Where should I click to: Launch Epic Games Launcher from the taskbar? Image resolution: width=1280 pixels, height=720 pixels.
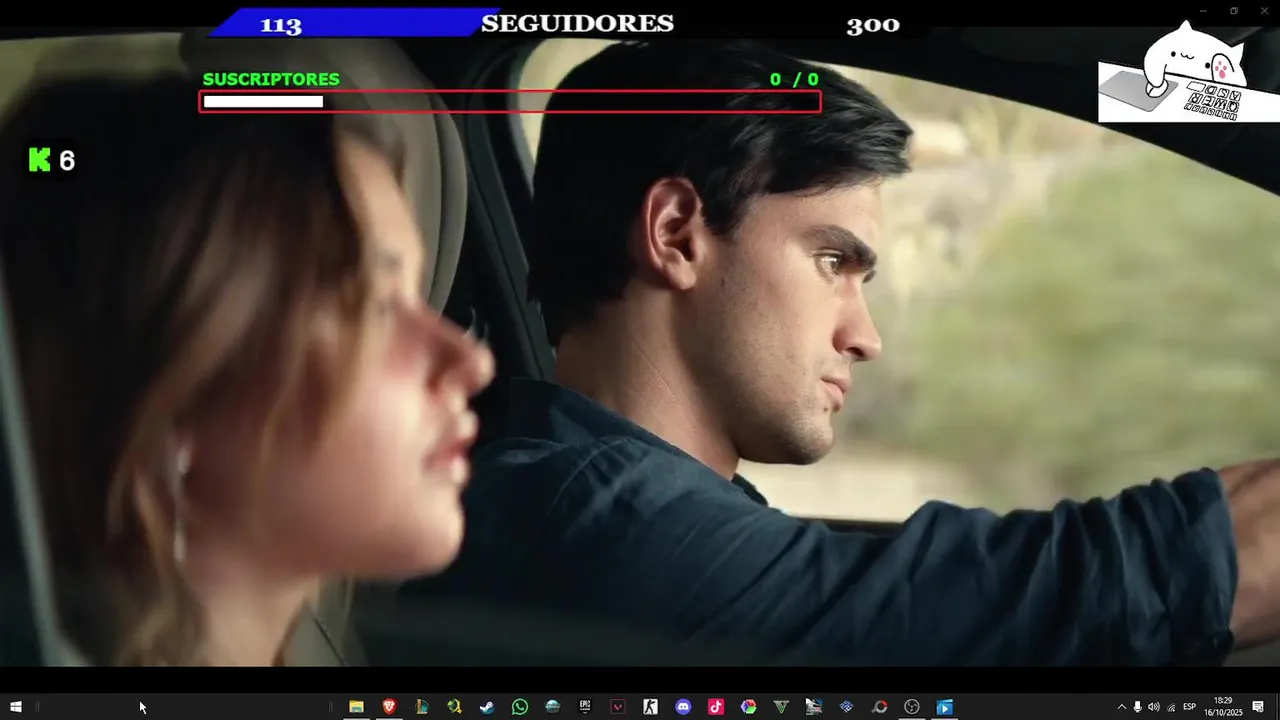(x=585, y=707)
